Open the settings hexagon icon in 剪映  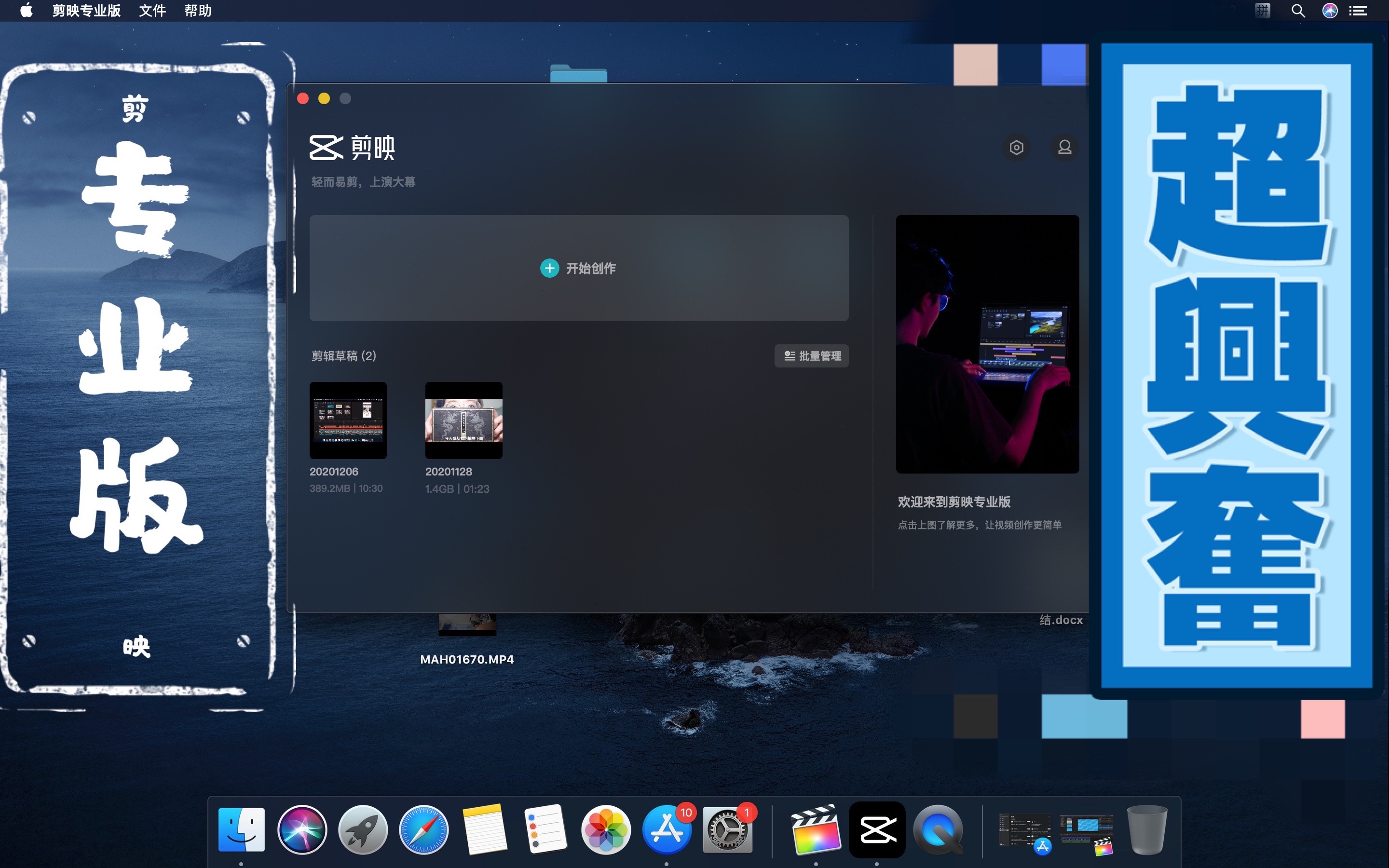(x=1016, y=148)
